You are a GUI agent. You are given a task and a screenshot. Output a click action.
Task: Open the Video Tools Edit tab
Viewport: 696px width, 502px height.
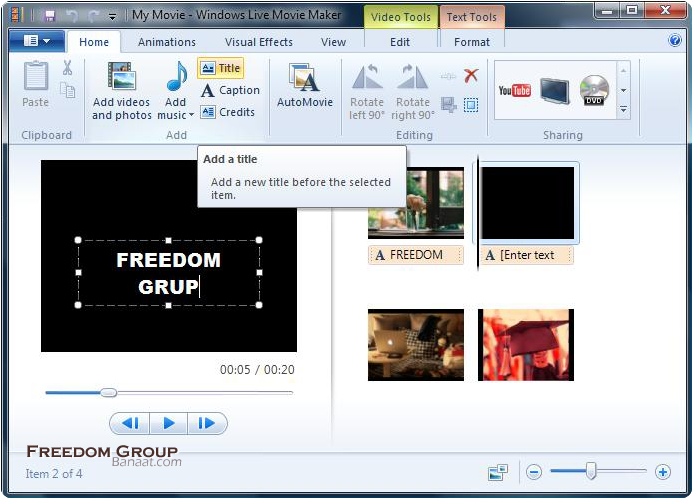coord(400,42)
